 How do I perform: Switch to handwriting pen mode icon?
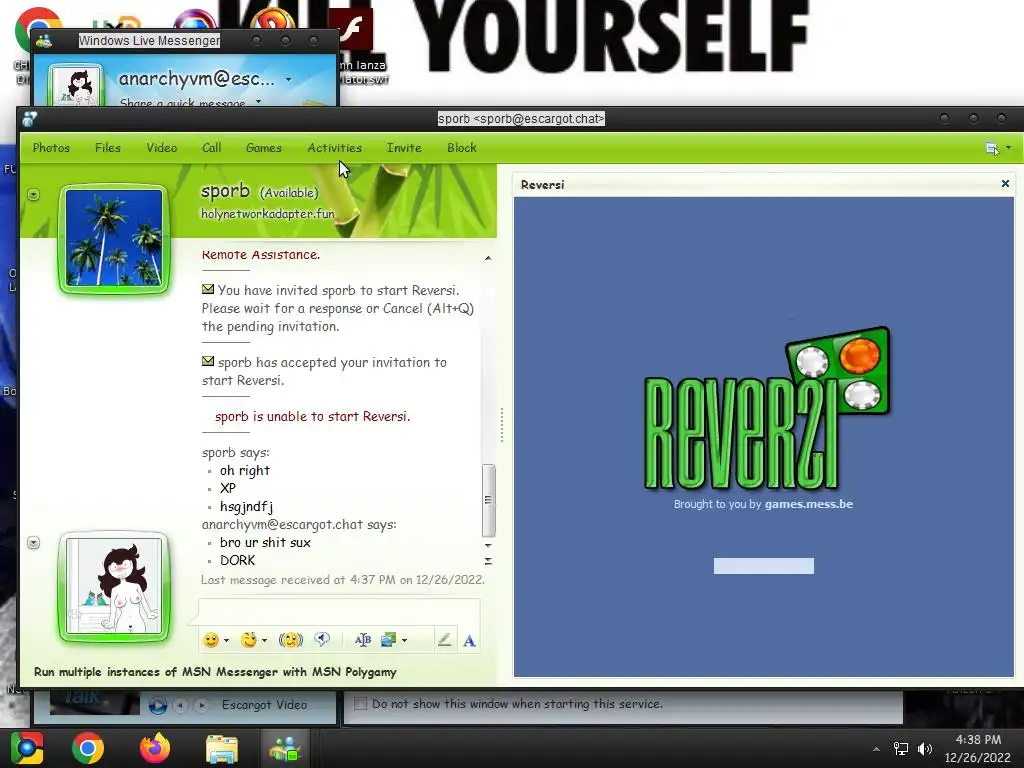click(445, 640)
